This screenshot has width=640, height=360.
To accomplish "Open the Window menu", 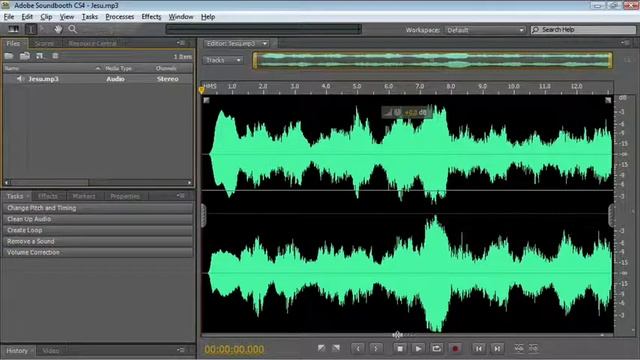I will 181,17.
